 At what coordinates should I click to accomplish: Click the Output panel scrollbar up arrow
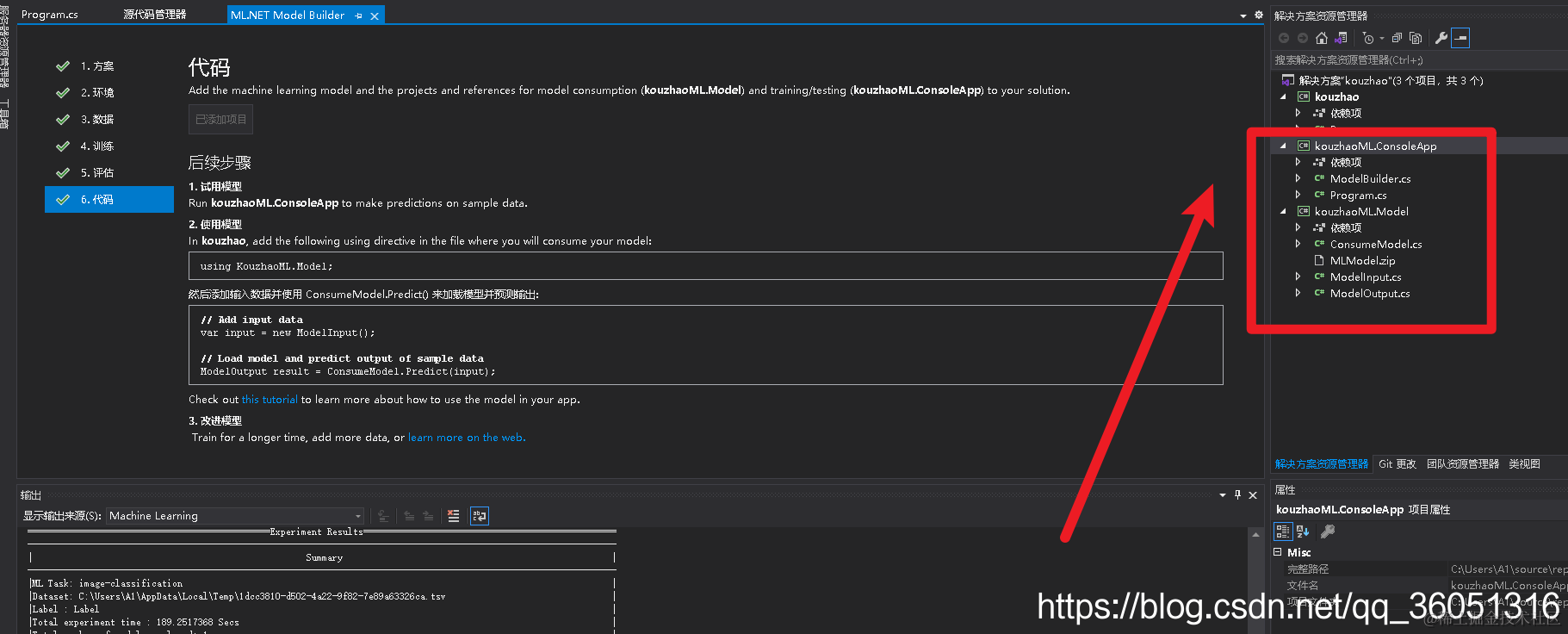(1255, 535)
